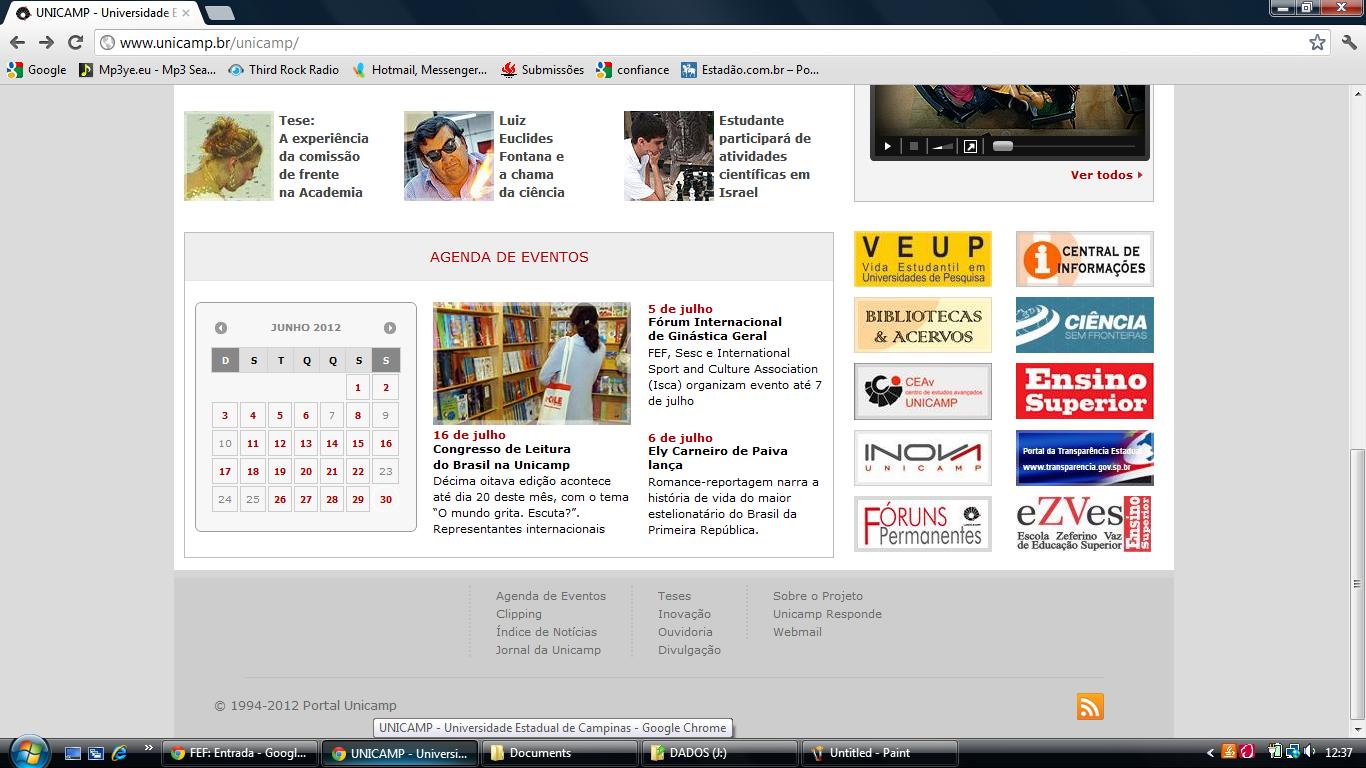Go back with the browser back arrow
Screen dimensions: 1366x768
(x=17, y=42)
